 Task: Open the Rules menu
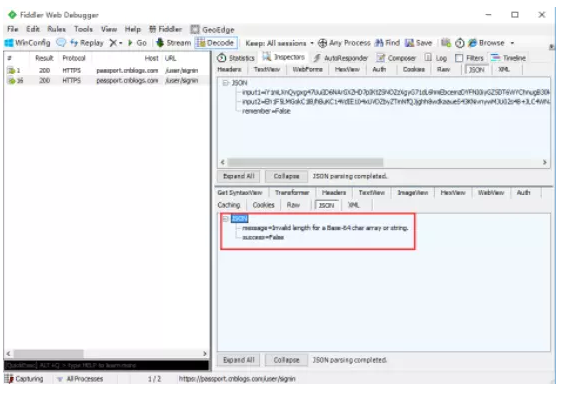(x=56, y=29)
